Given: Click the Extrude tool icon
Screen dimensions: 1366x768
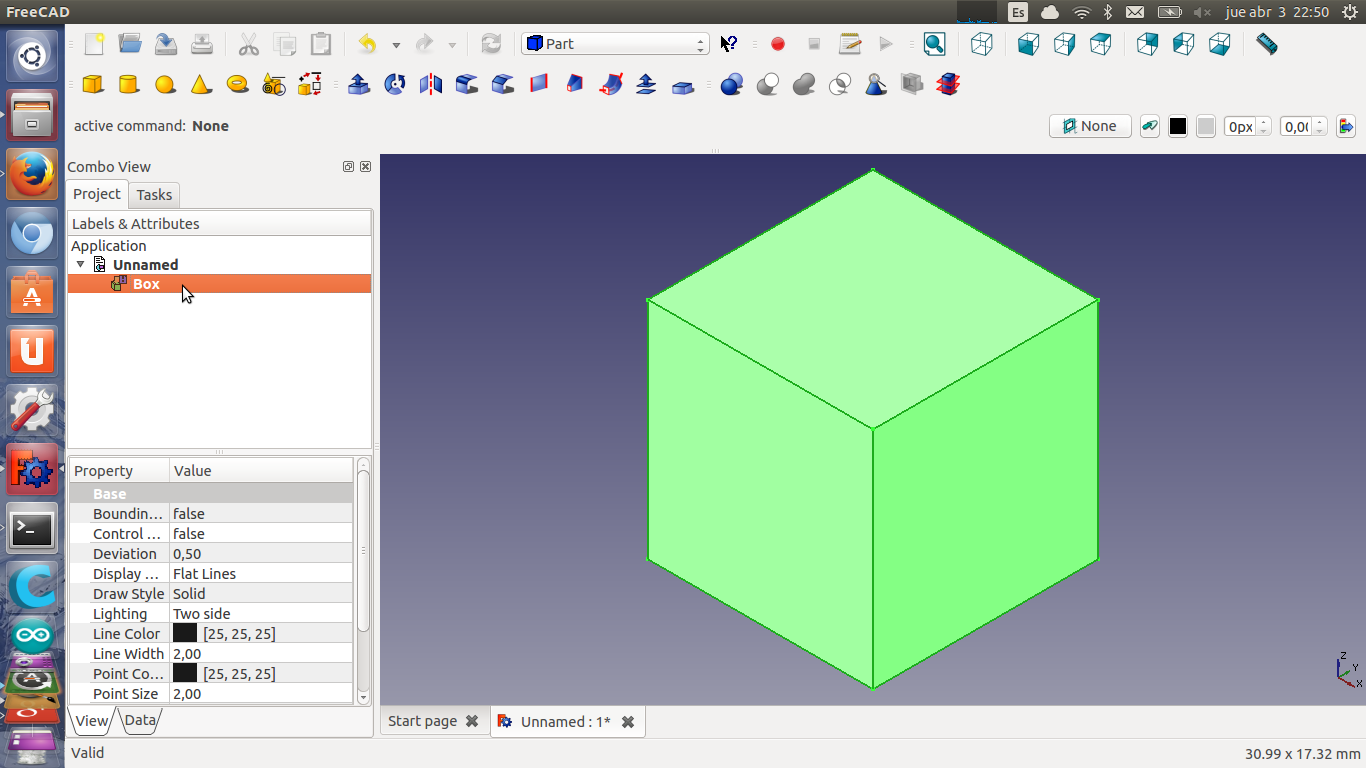Looking at the screenshot, I should 359,85.
